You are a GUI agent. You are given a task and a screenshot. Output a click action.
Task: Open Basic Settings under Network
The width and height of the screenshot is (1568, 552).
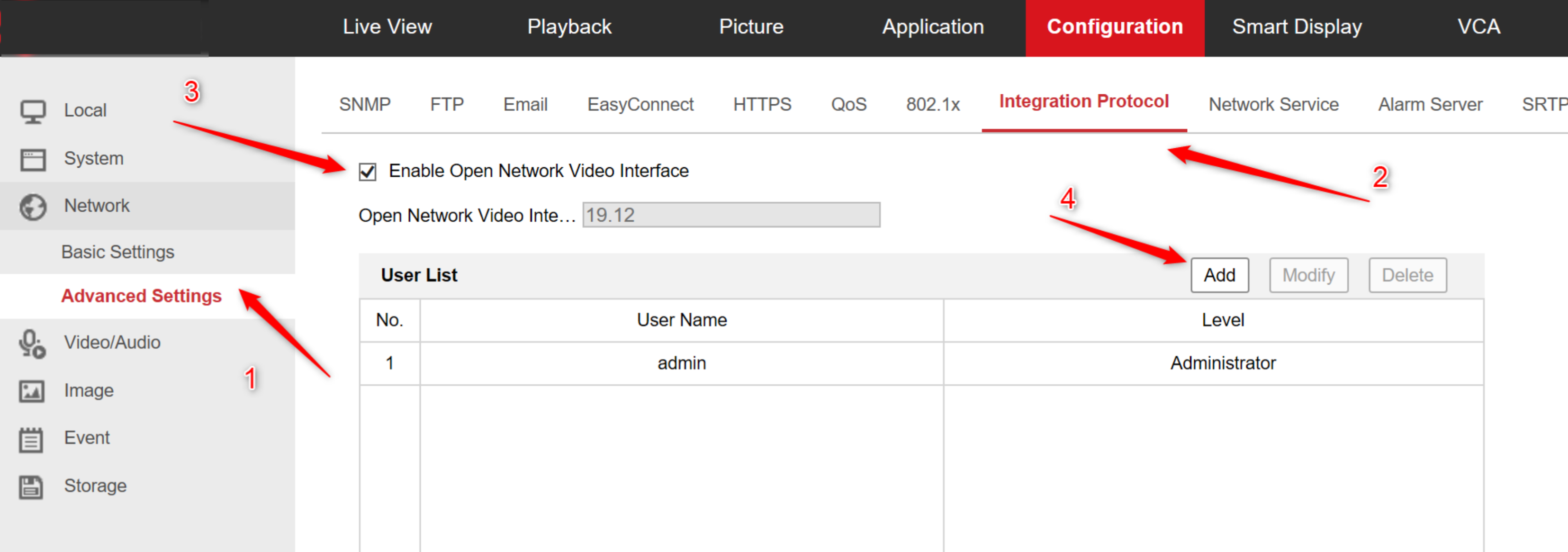[117, 251]
